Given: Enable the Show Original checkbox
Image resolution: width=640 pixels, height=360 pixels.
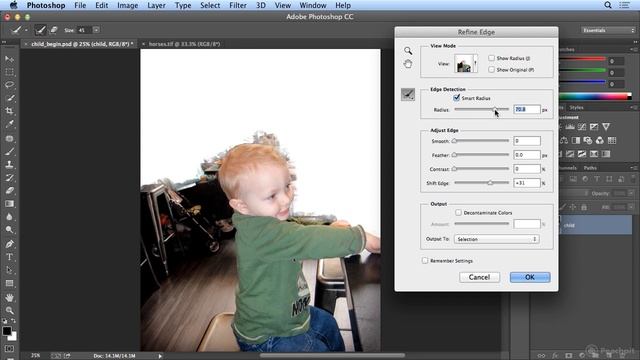Looking at the screenshot, I should (491, 69).
